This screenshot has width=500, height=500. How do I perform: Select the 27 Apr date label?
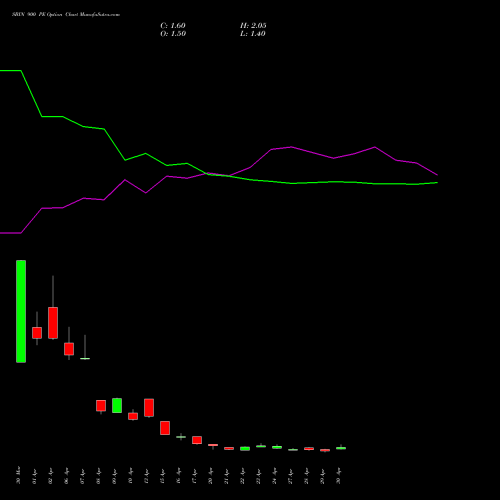pos(290,476)
